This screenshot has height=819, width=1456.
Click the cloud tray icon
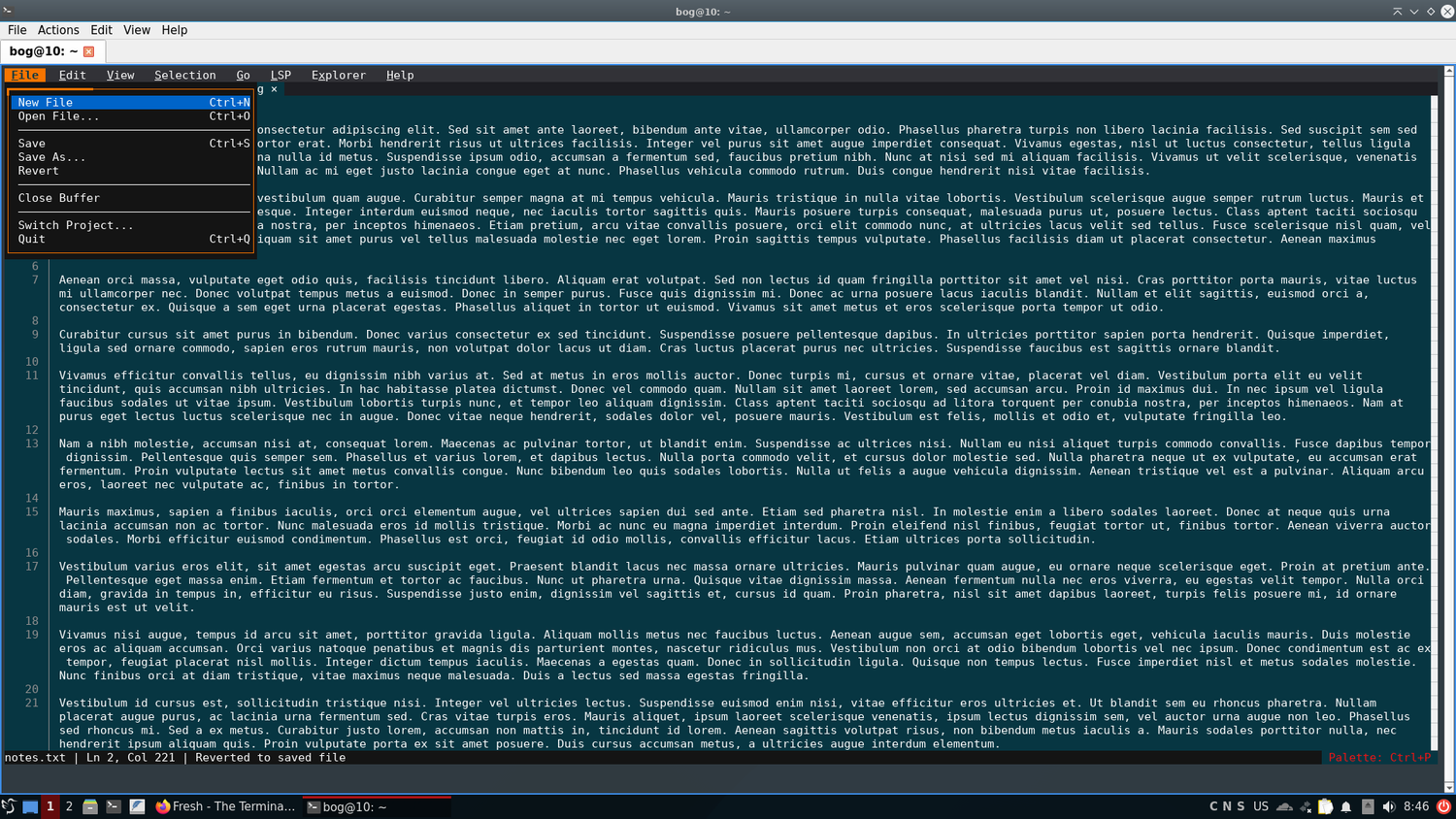[1284, 806]
